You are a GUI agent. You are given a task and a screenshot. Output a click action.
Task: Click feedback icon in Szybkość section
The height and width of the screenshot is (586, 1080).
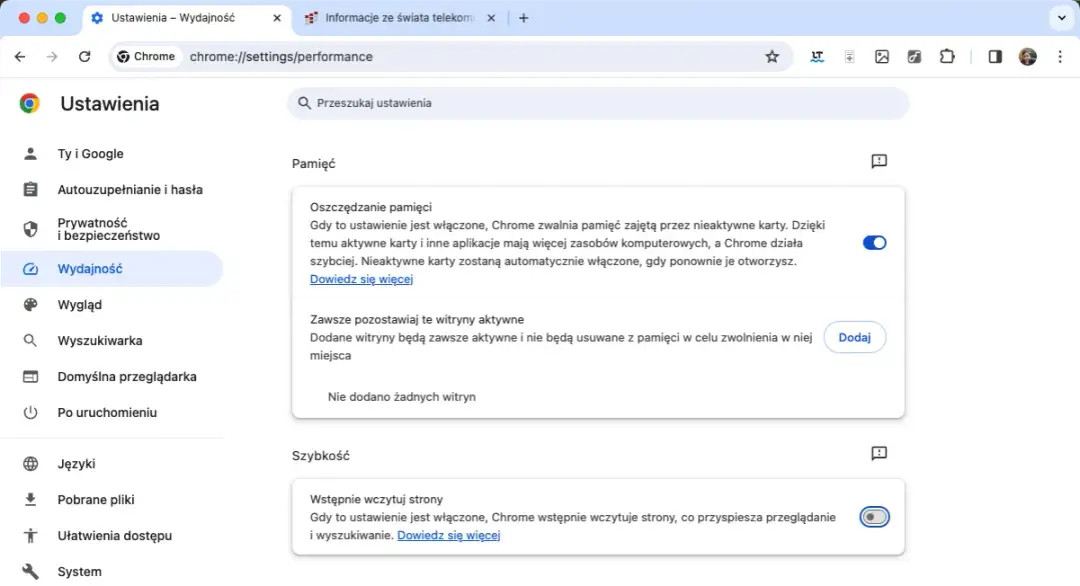(879, 453)
